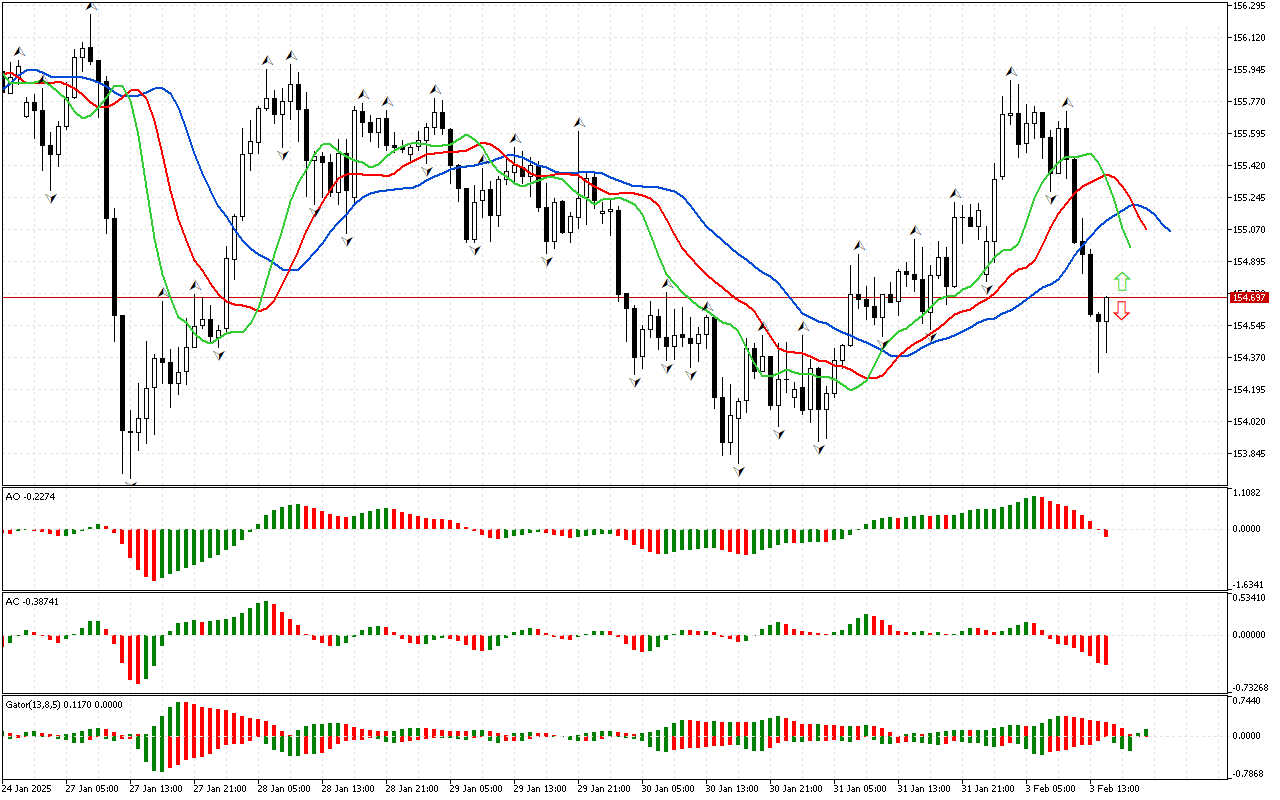The image size is (1280, 800).
Task: Click the 154.370 price level label
Action: pos(1248,358)
